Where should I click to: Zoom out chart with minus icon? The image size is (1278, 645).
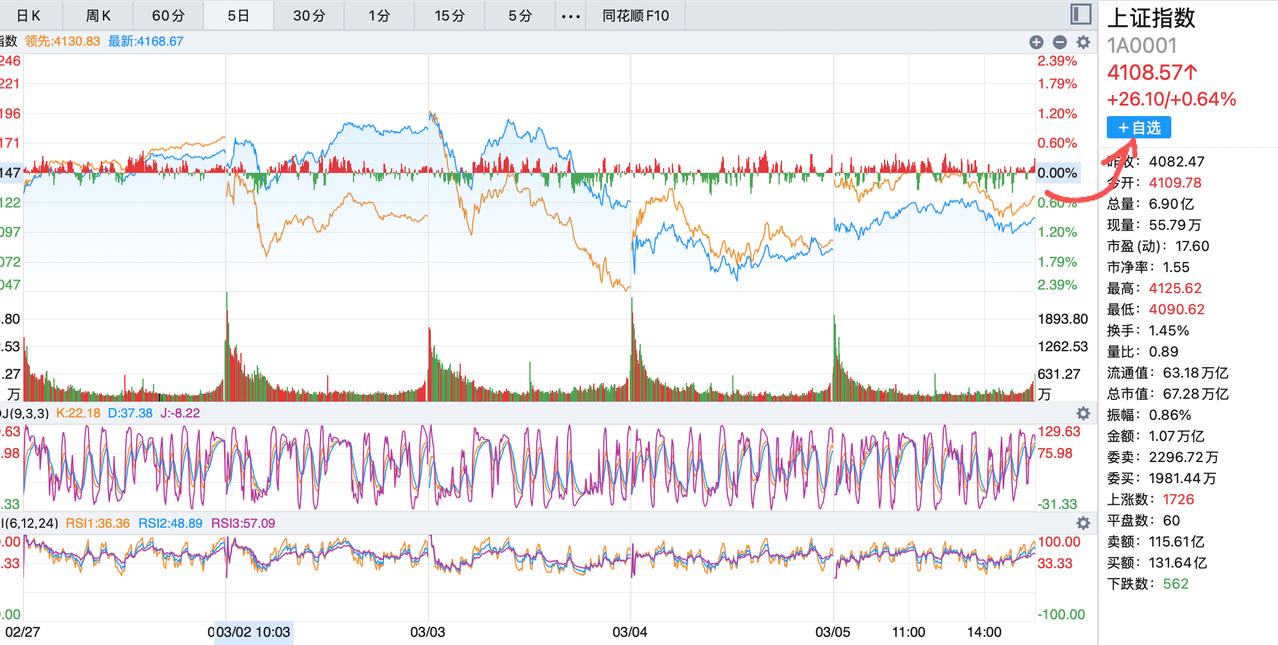[1059, 42]
